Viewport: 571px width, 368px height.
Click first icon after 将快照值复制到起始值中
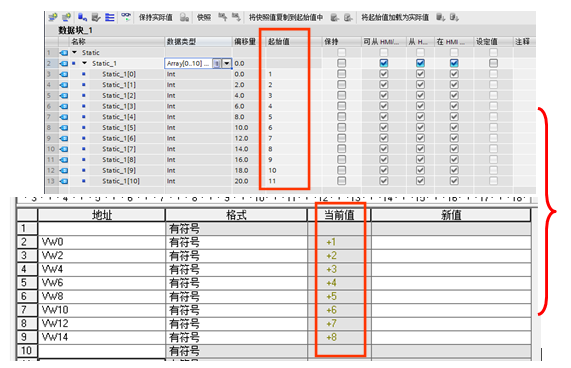pos(335,17)
